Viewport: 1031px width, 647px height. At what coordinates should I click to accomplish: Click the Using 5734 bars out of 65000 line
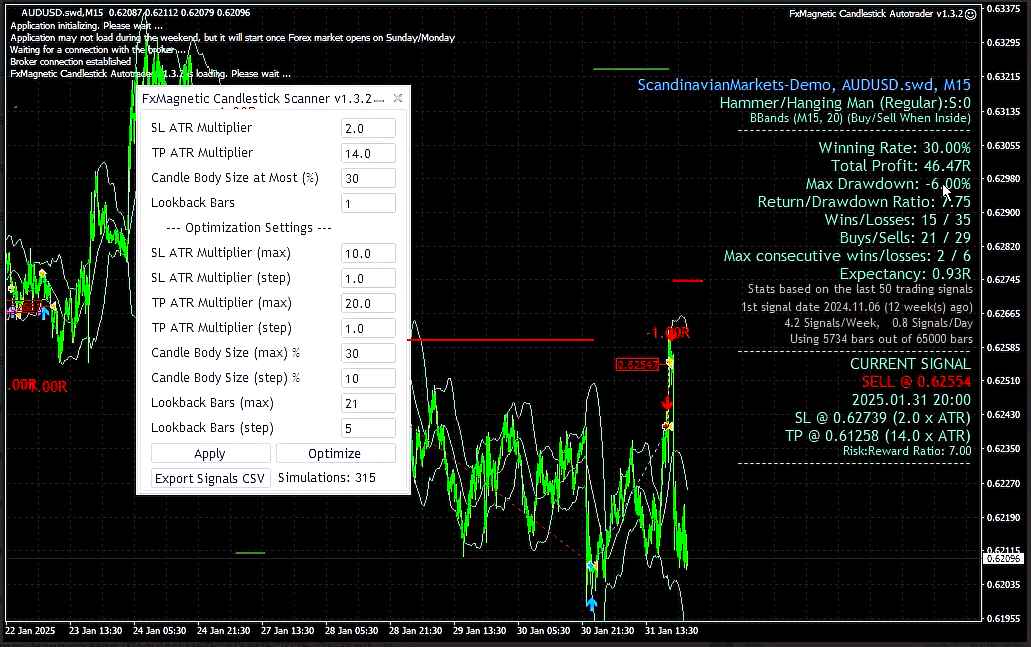coord(881,339)
